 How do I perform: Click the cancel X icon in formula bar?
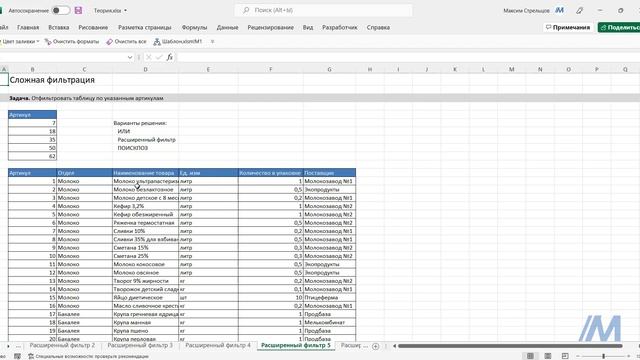coord(149,57)
